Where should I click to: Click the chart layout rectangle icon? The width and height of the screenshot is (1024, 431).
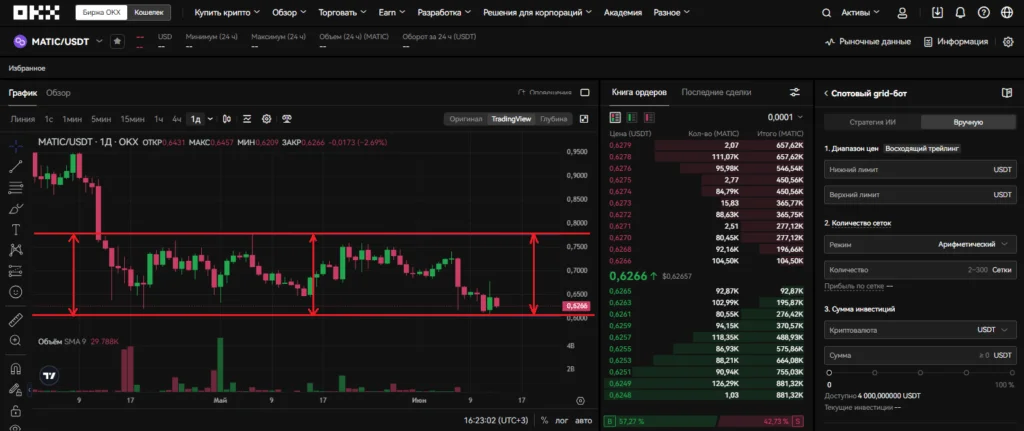[585, 93]
